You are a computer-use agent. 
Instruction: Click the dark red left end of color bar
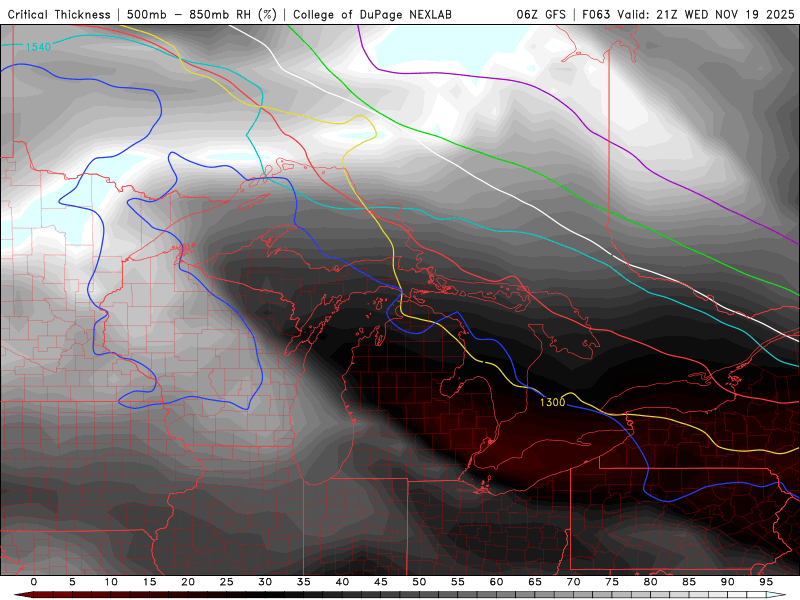23,595
